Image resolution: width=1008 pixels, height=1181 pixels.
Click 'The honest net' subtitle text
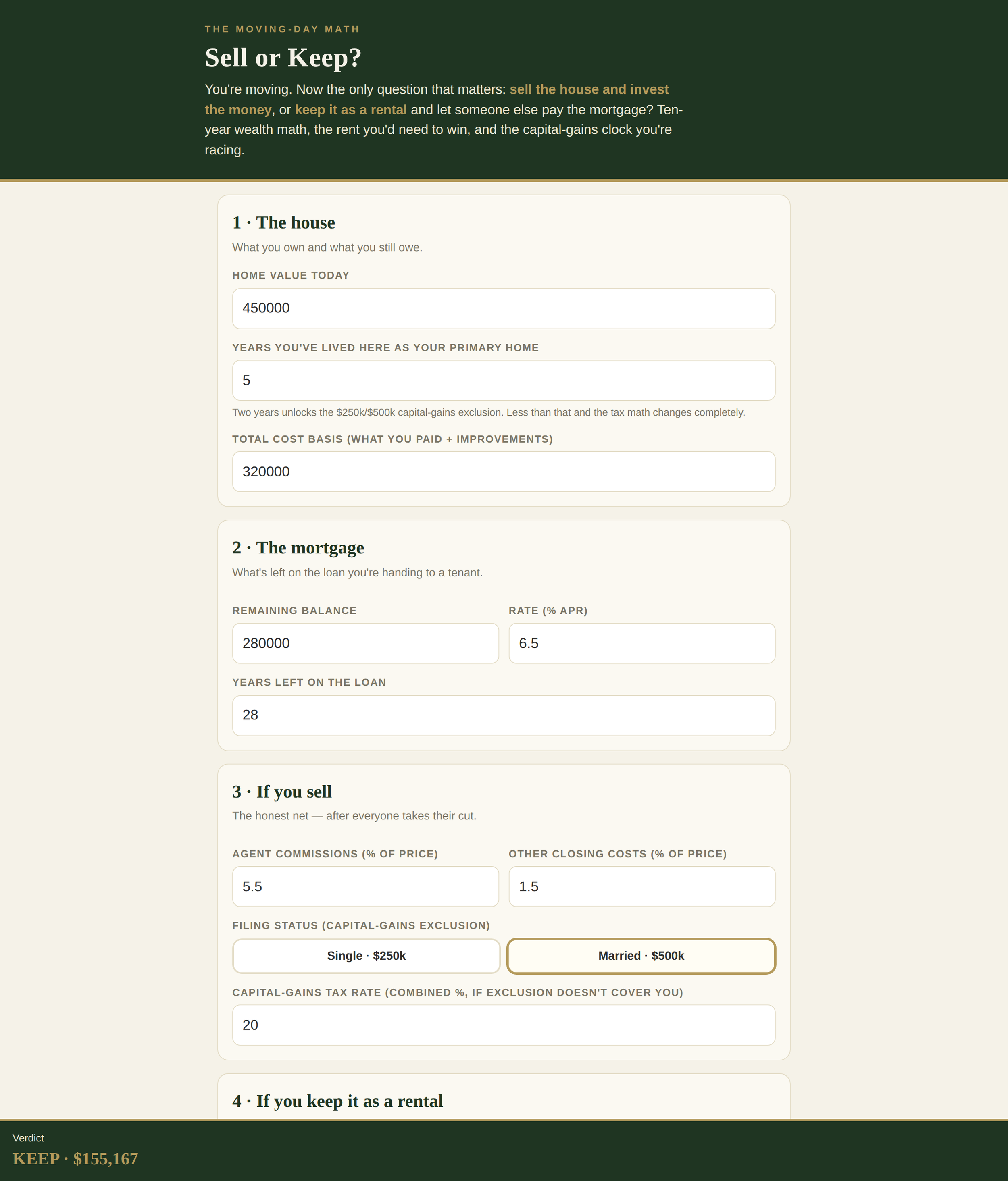coord(354,816)
